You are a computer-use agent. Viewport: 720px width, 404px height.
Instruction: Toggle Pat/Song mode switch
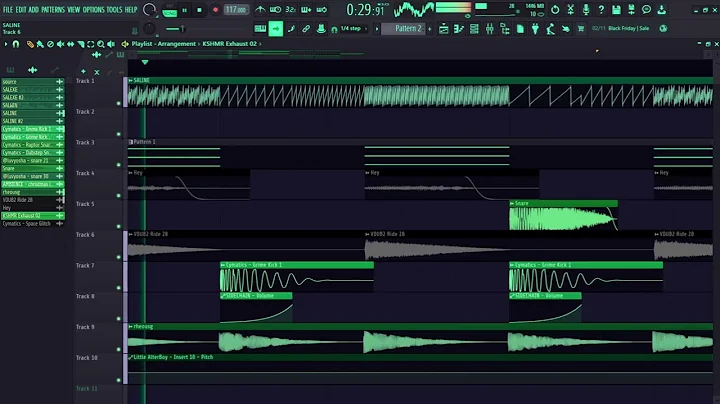coord(169,10)
